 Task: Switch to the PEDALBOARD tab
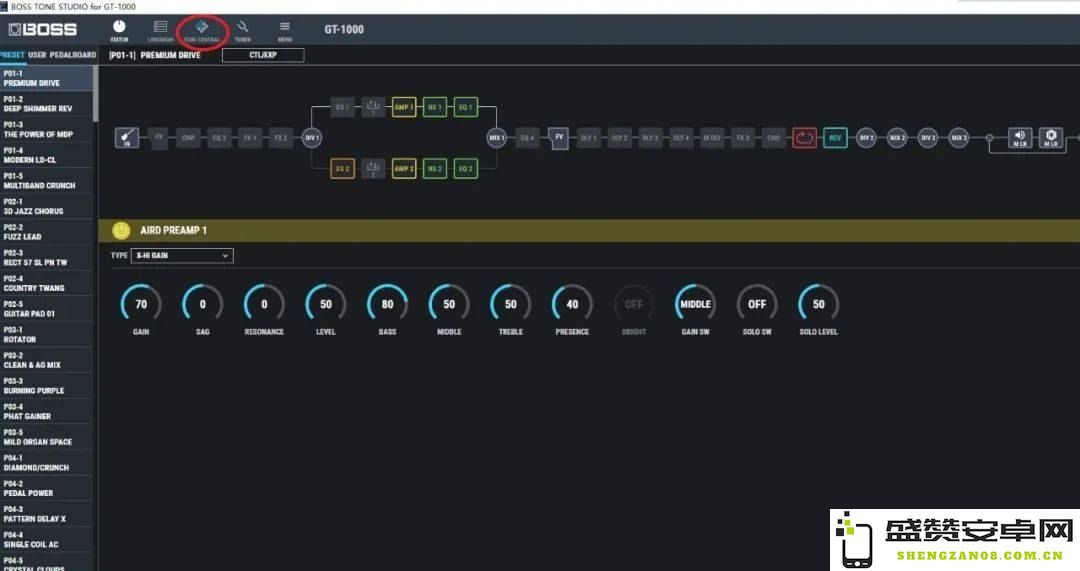tap(73, 54)
